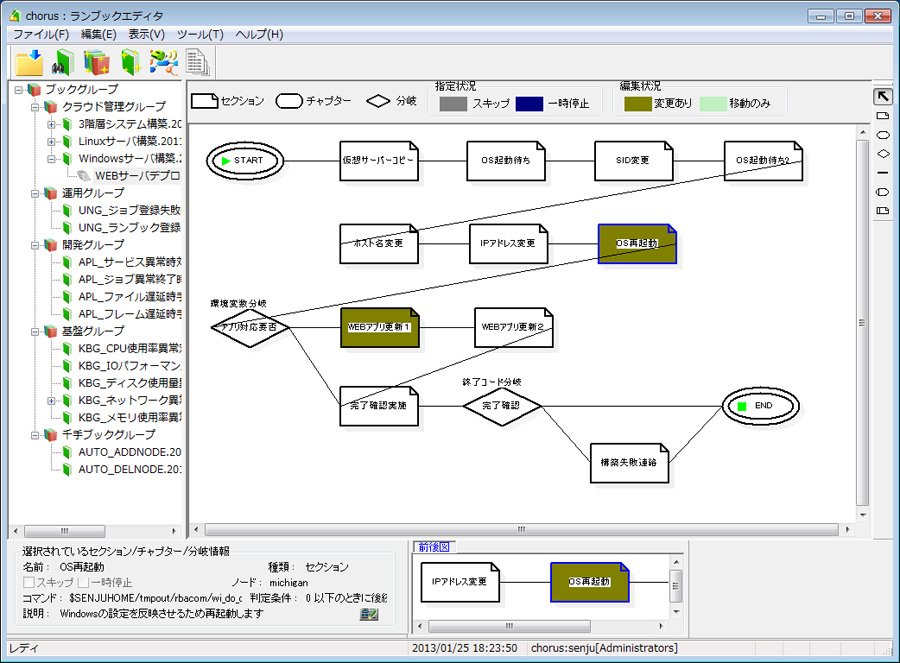
Task: Select KBG_メモリ使用率 tree item
Action: click(130, 417)
